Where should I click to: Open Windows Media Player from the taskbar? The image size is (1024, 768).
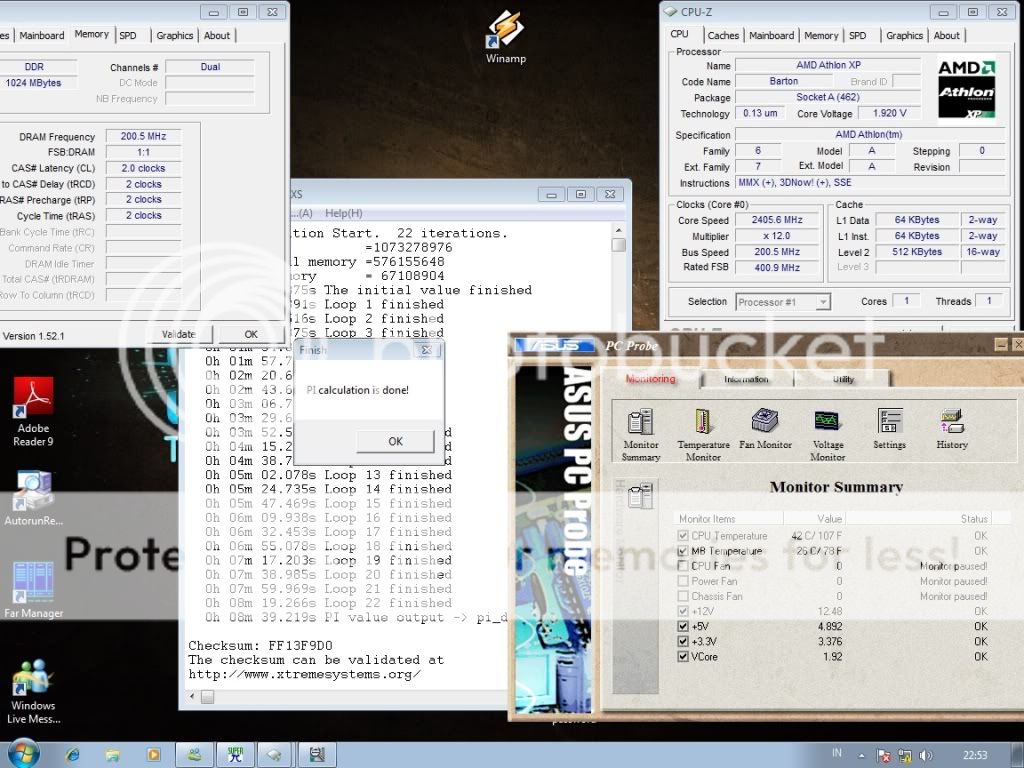click(x=153, y=755)
